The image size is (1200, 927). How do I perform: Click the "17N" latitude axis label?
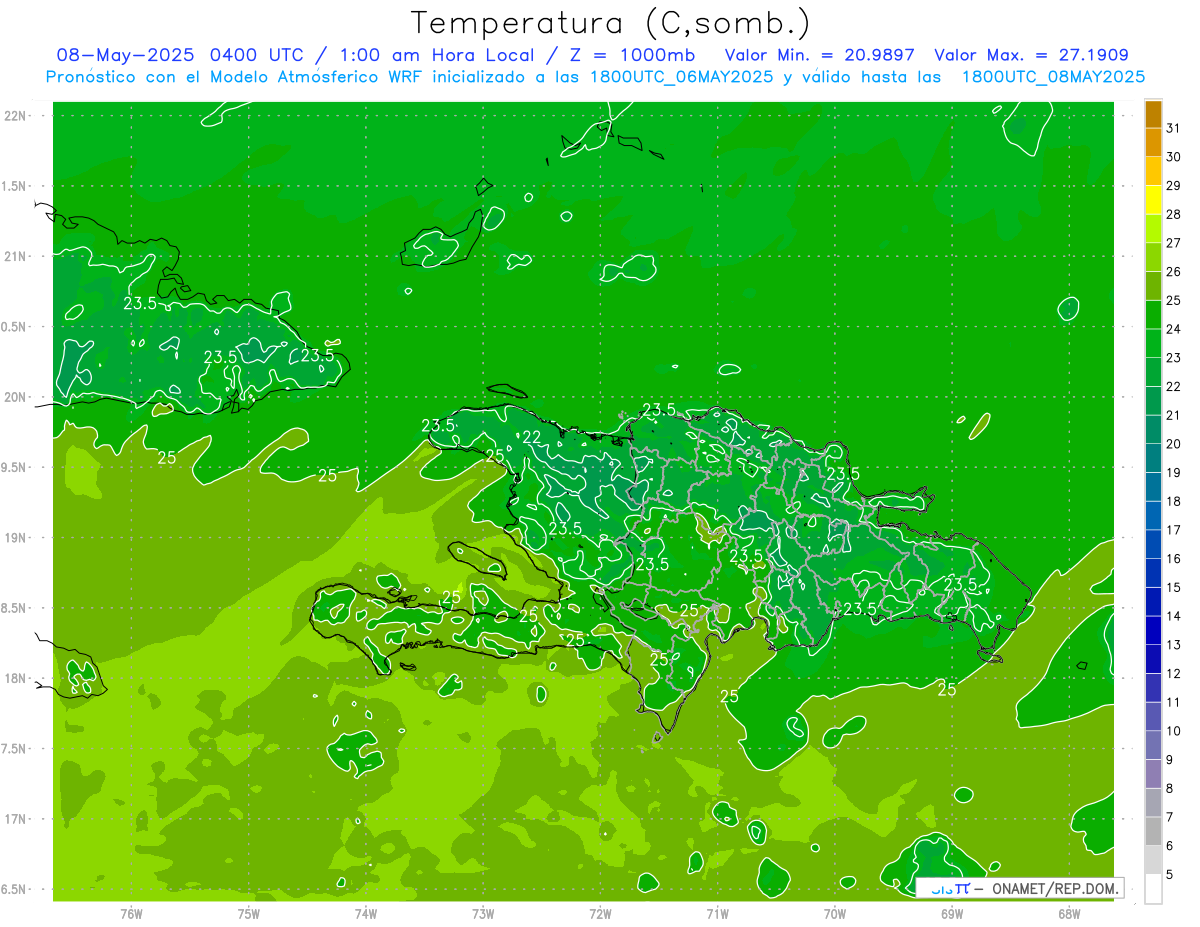point(16,819)
